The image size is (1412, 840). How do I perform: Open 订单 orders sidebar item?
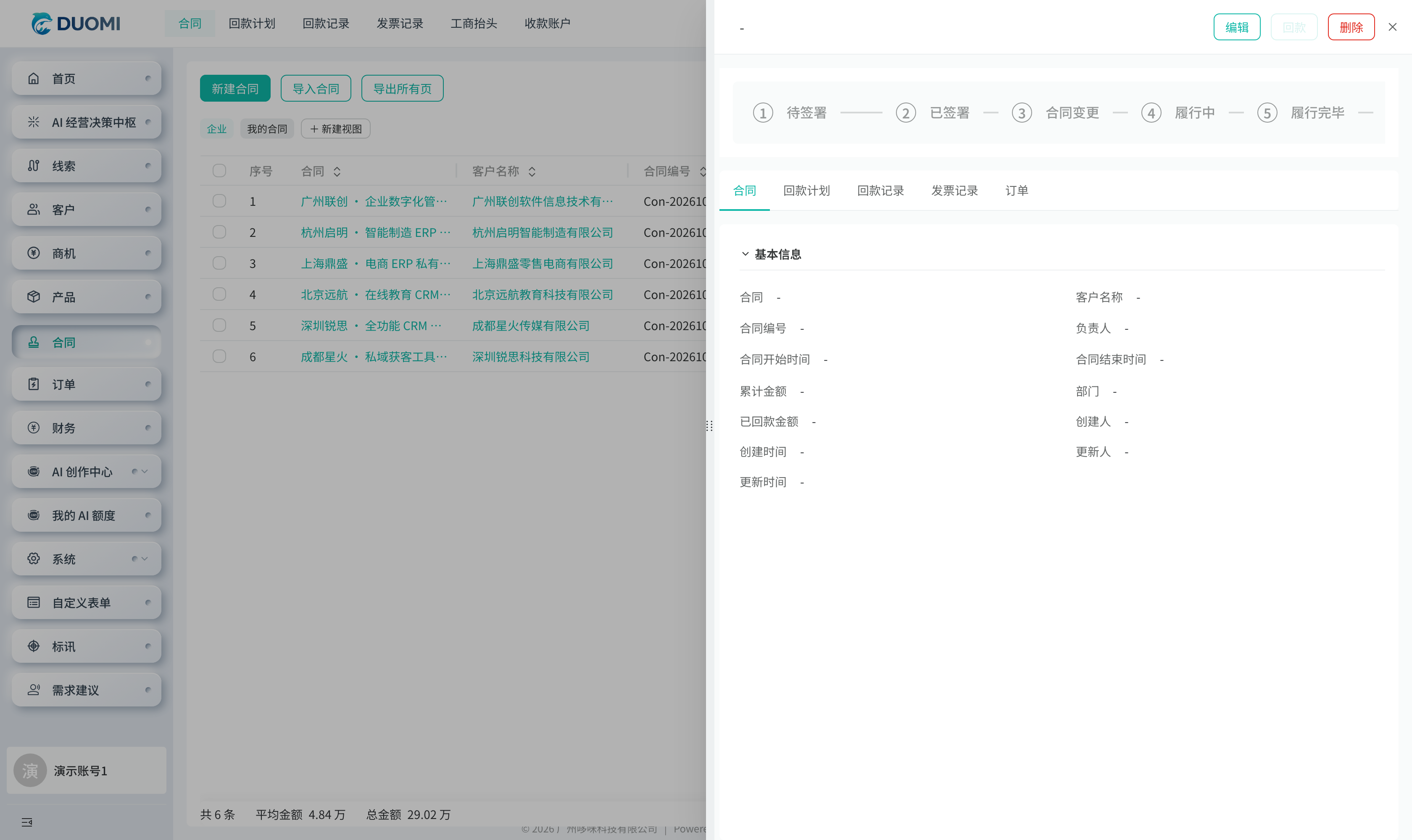click(86, 384)
